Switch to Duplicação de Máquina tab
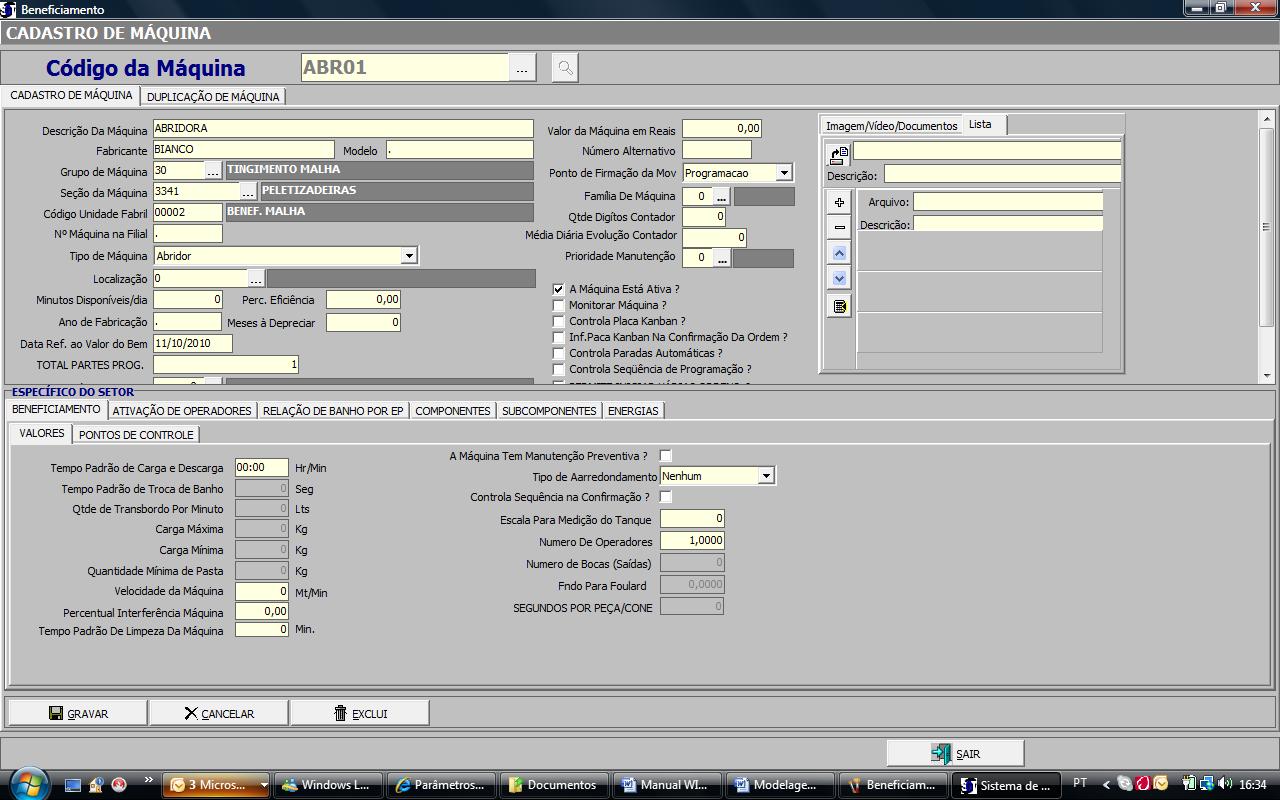The image size is (1280, 800). click(213, 97)
